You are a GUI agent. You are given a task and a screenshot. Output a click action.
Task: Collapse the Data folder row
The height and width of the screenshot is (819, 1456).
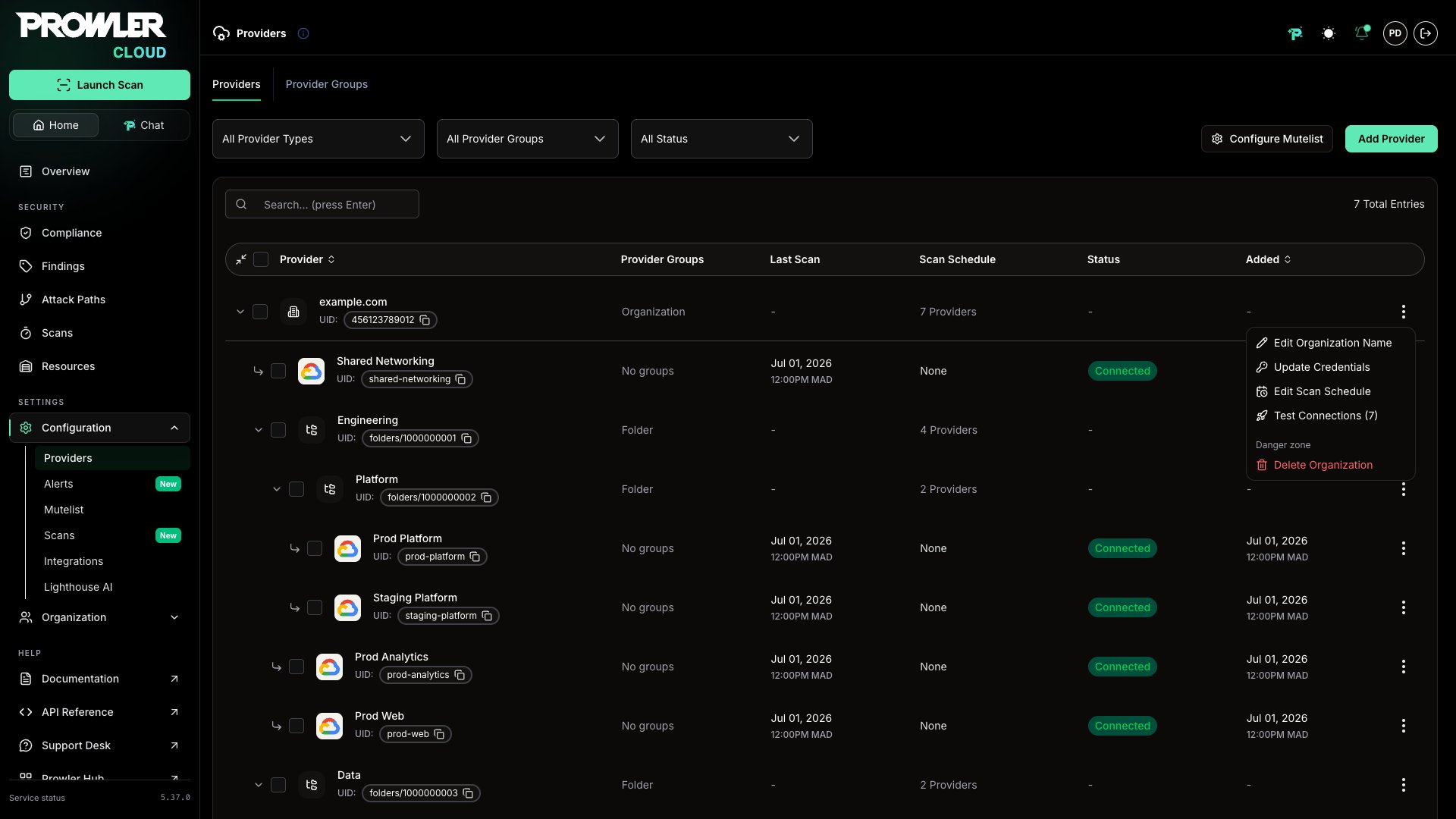(259, 785)
